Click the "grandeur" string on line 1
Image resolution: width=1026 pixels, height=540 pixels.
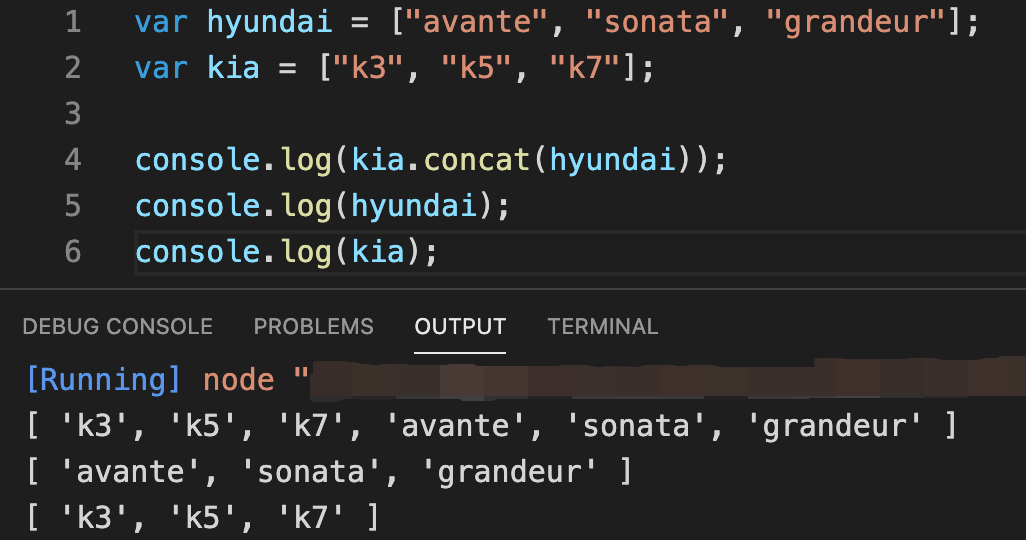tap(856, 24)
